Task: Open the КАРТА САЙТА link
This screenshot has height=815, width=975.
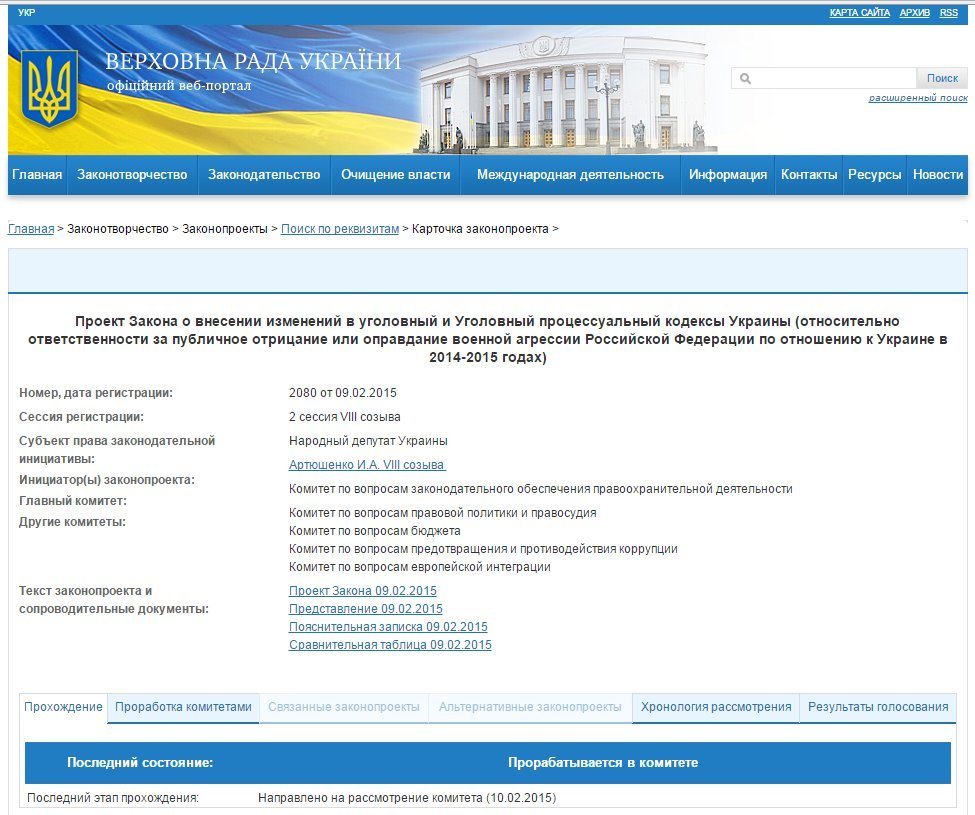Action: [x=859, y=12]
